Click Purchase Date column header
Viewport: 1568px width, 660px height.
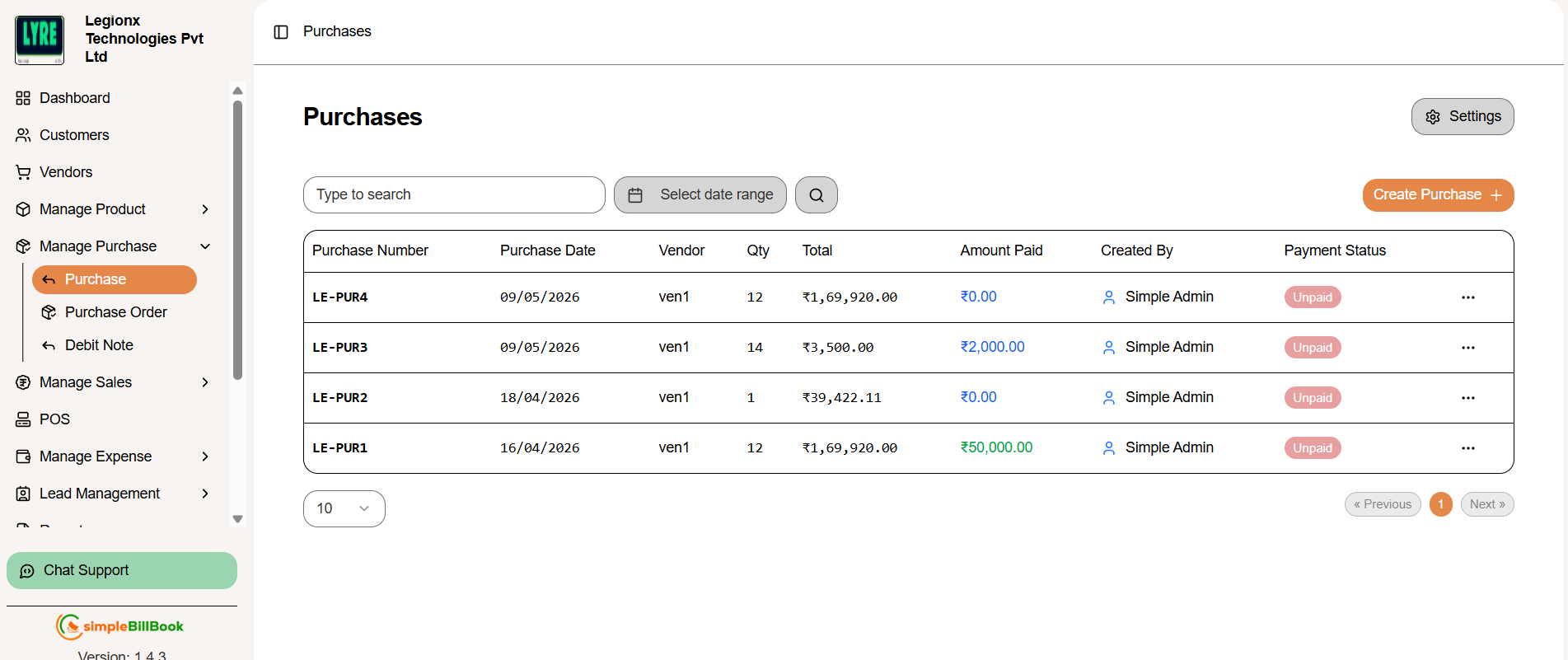click(548, 250)
